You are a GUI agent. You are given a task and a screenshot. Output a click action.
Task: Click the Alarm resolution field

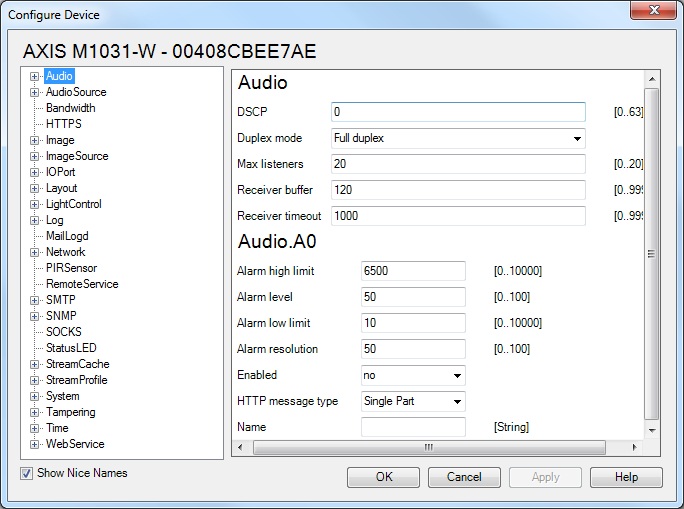coord(413,349)
